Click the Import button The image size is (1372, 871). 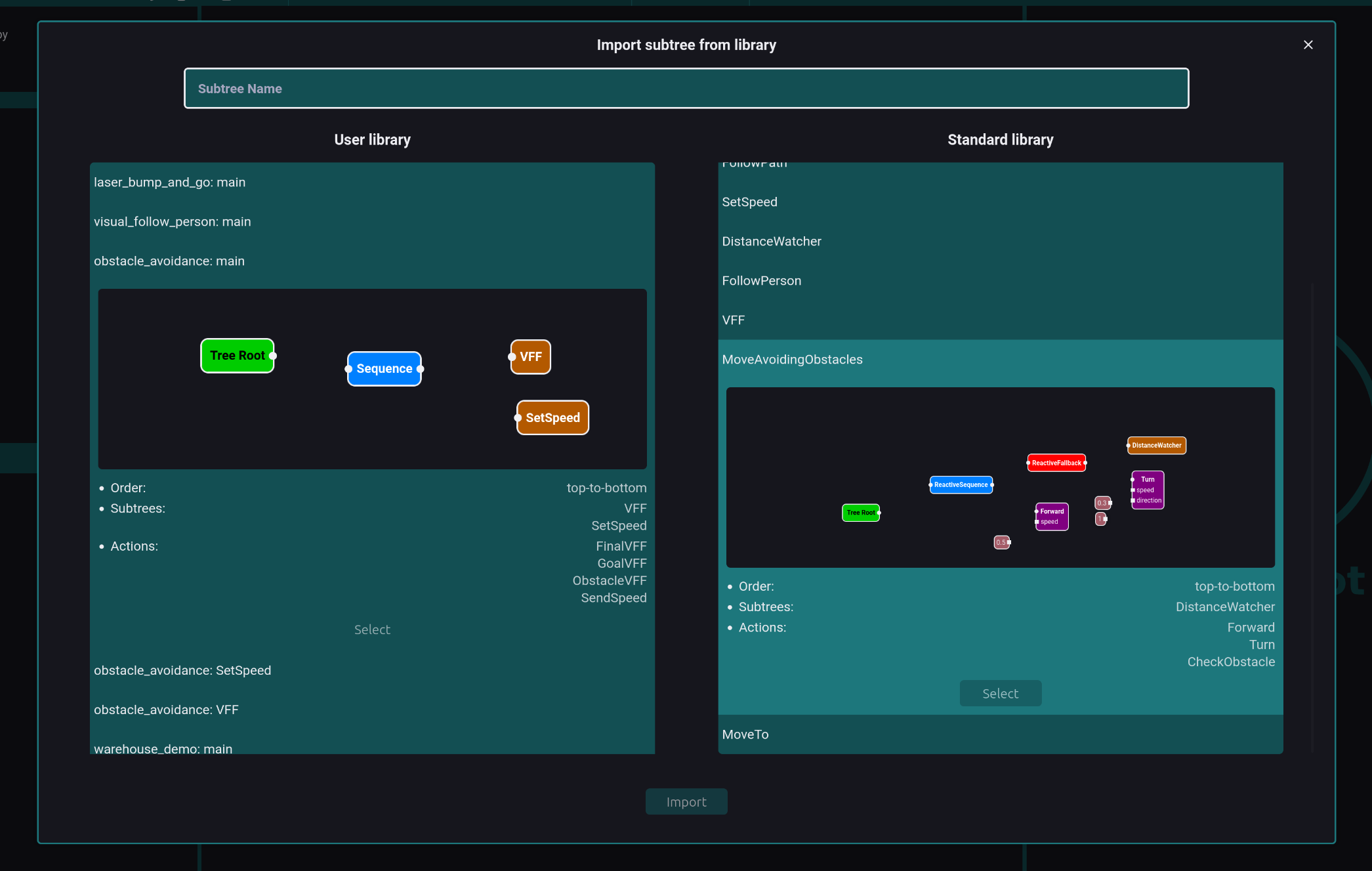click(686, 801)
